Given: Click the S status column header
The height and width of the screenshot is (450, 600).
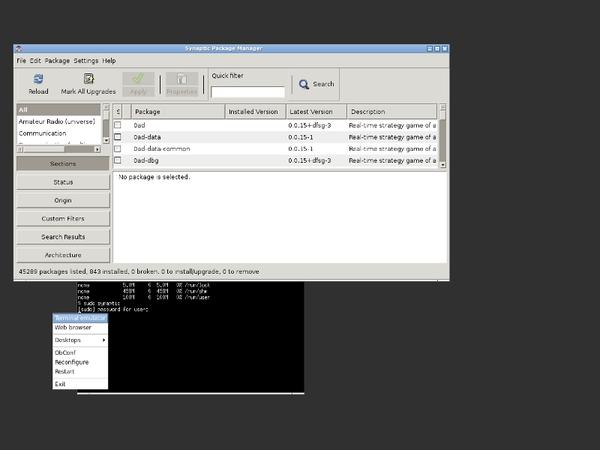Looking at the screenshot, I should pos(118,112).
